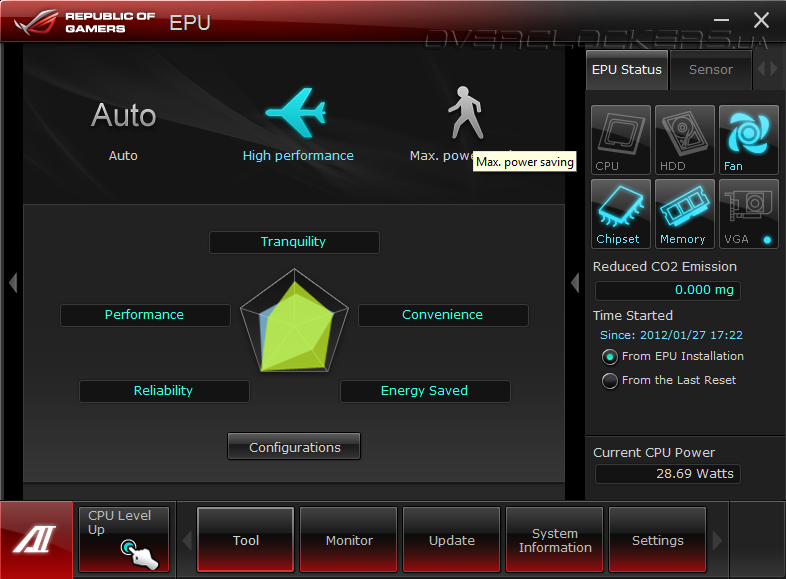Collapse the left panel with arrow
Viewport: 786px width, 579px height.
point(14,283)
